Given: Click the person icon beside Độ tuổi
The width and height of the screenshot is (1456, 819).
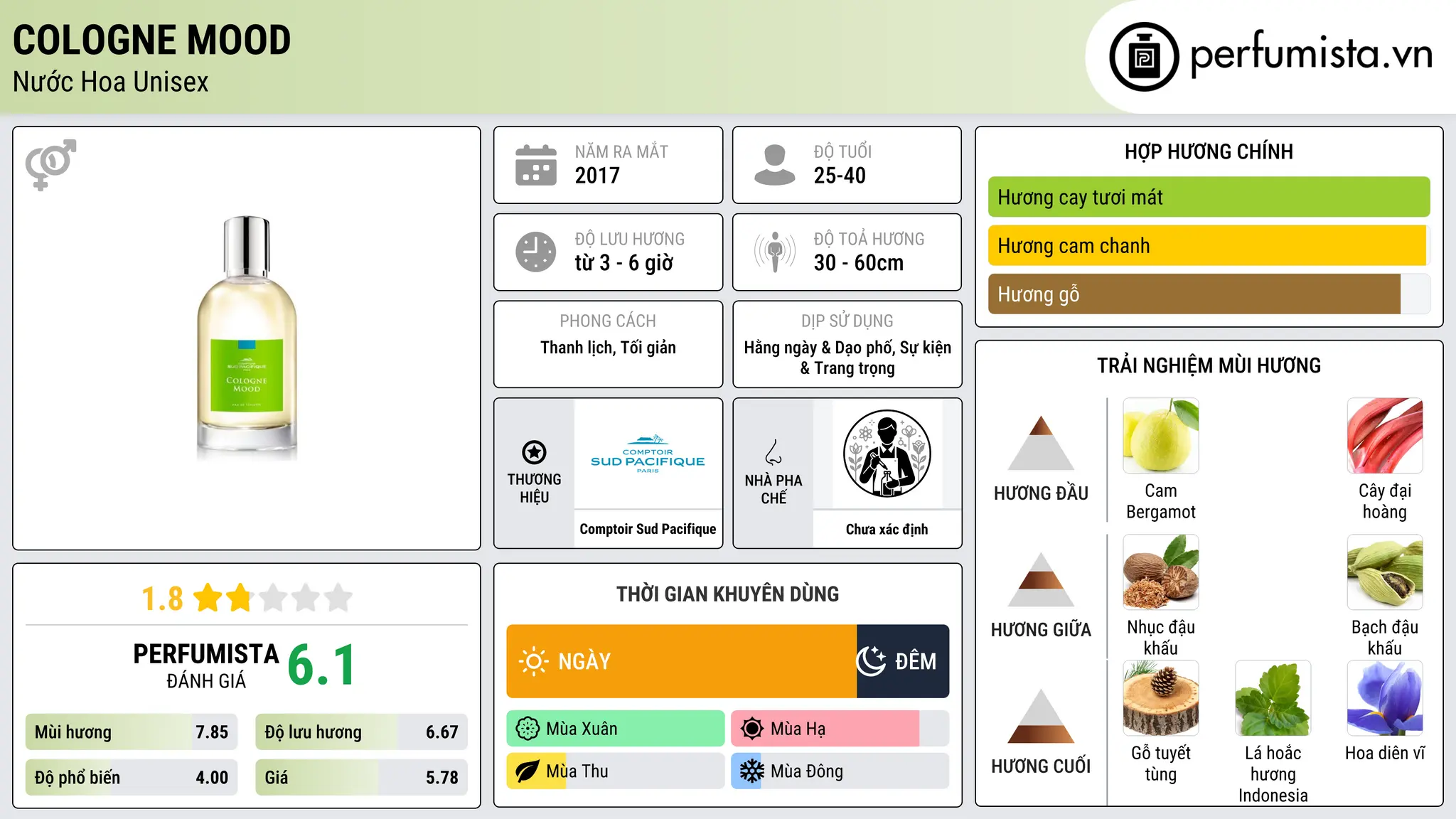Looking at the screenshot, I should 775,165.
